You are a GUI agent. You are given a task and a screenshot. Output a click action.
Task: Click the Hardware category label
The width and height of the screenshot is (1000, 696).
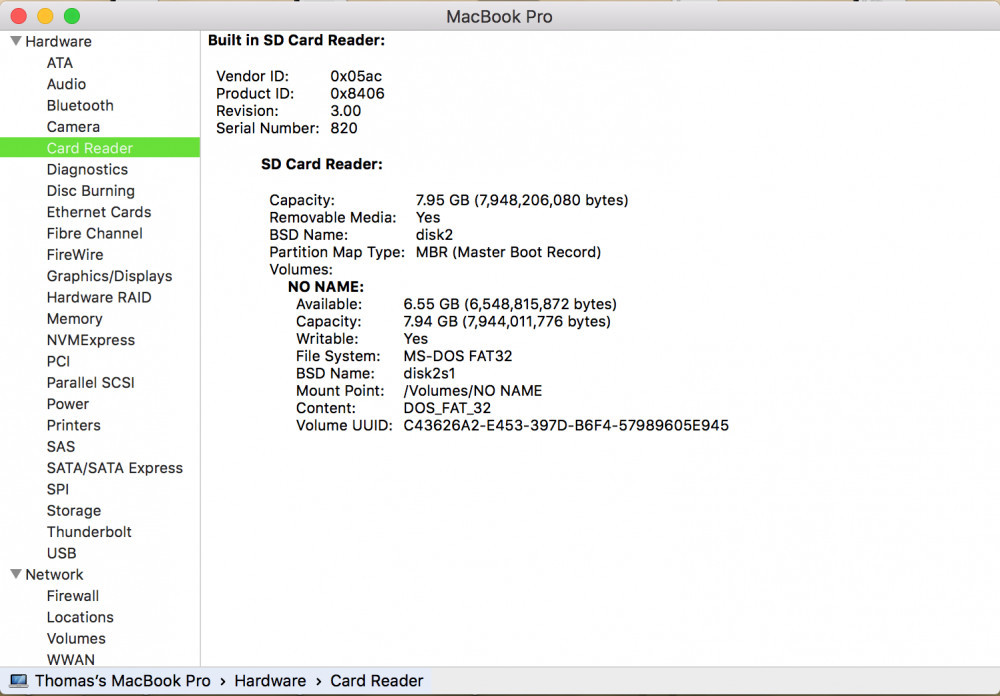58,41
